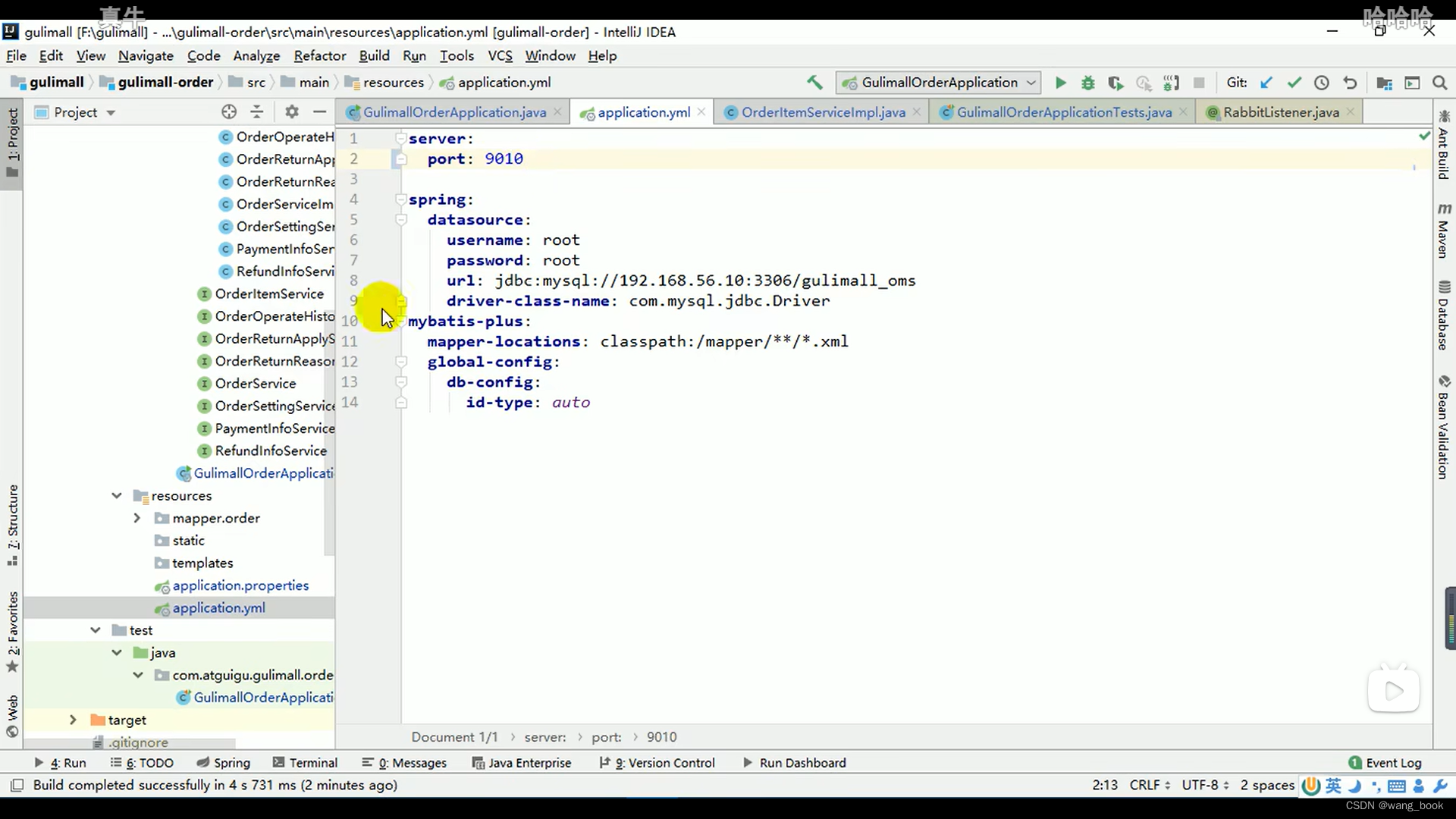The height and width of the screenshot is (819, 1456).
Task: Open the run configuration dropdown GulimallOrderApplication
Action: pyautogui.click(x=939, y=83)
